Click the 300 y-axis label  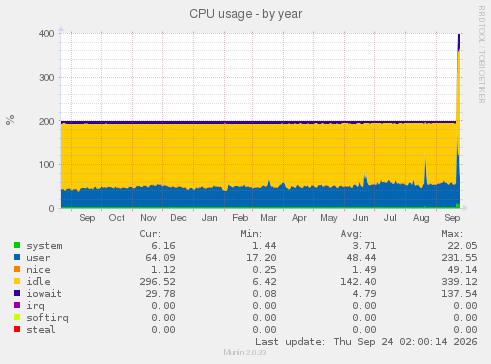pos(46,78)
